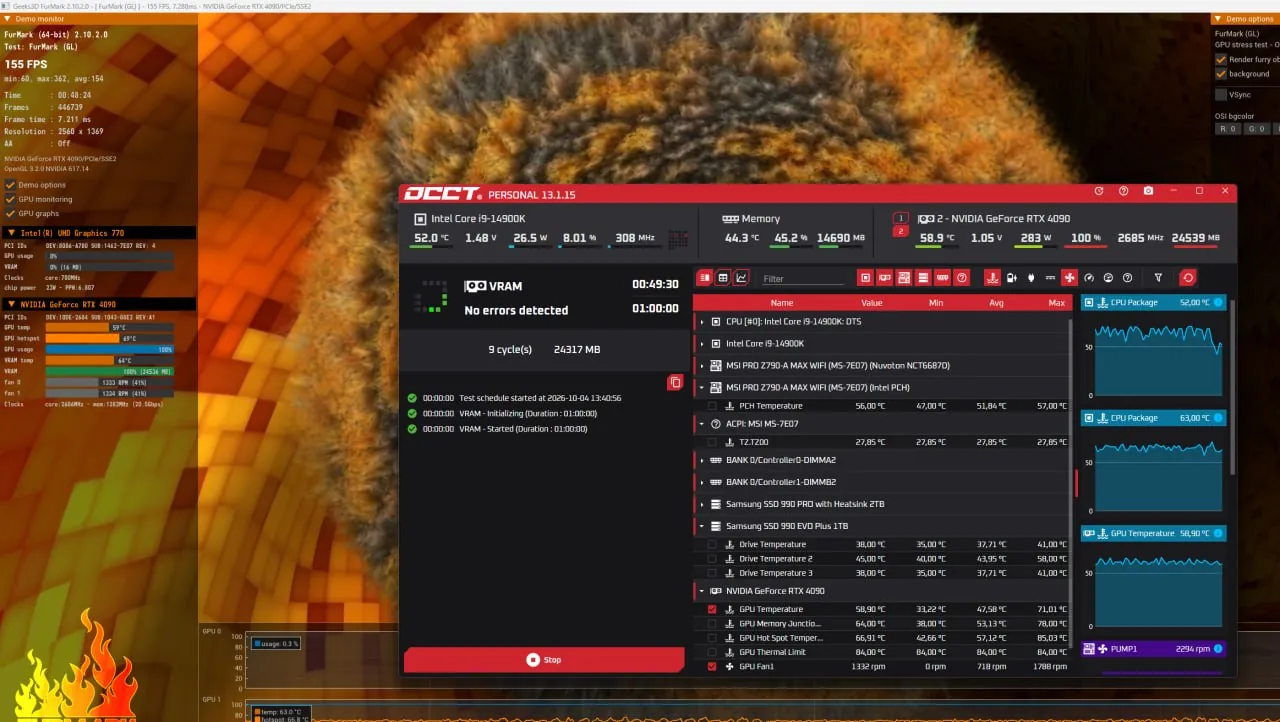Click the funnel filter icon in OCCT toolbar
This screenshot has height=722, width=1280.
click(x=1158, y=278)
